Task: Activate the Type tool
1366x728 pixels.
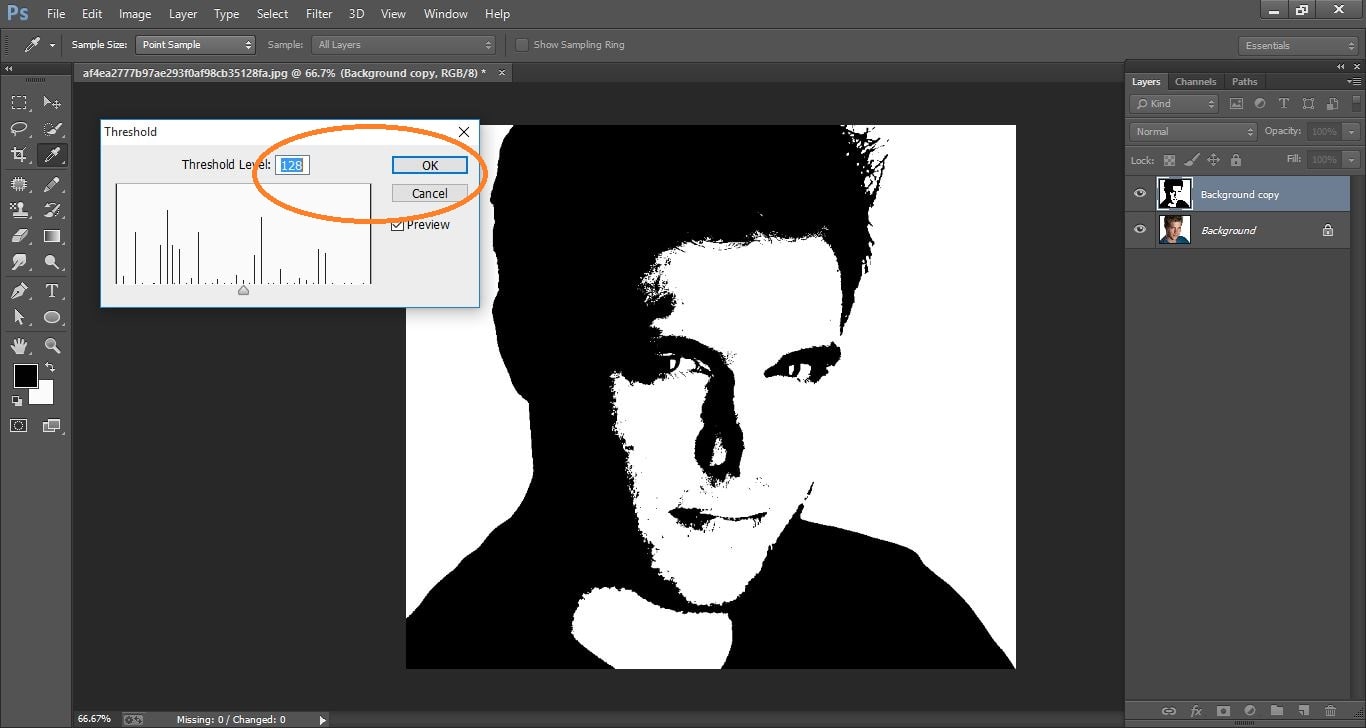Action: (x=52, y=290)
